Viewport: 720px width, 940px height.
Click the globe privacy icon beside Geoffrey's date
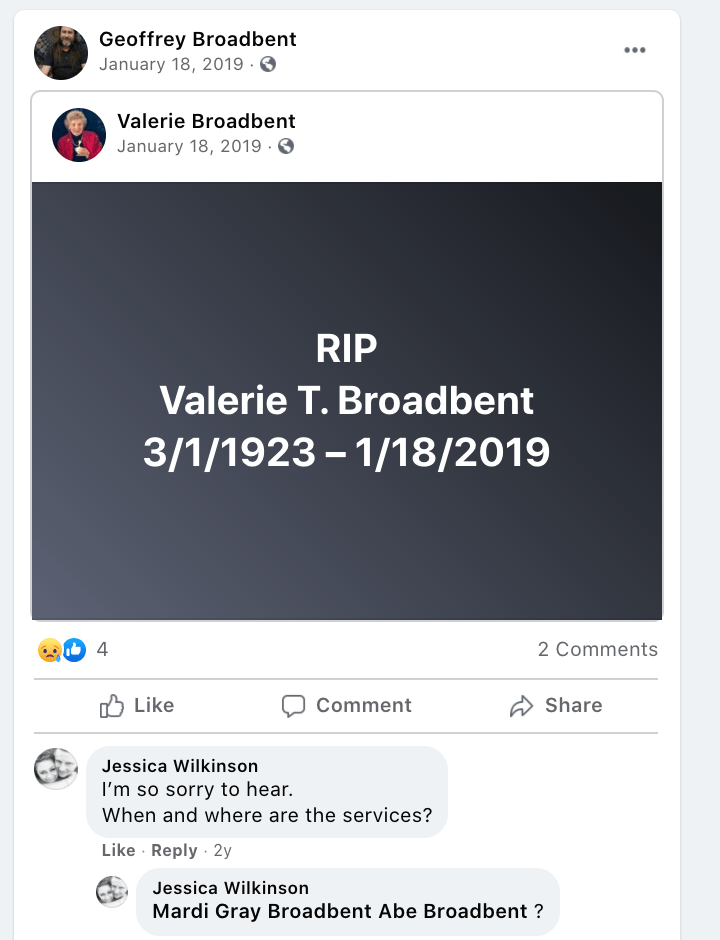pyautogui.click(x=268, y=64)
